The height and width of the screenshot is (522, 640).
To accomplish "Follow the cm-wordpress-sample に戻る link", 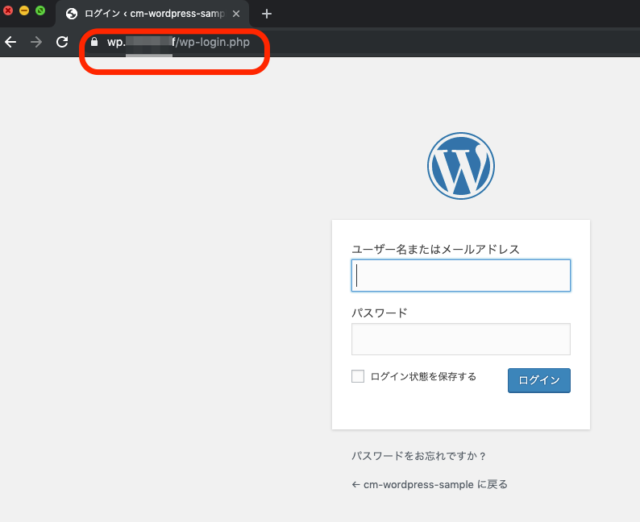I will click(x=429, y=484).
